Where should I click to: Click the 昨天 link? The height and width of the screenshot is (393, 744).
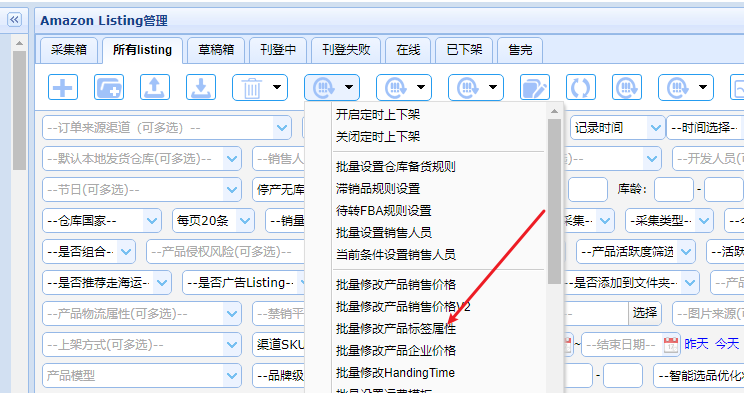click(696, 344)
